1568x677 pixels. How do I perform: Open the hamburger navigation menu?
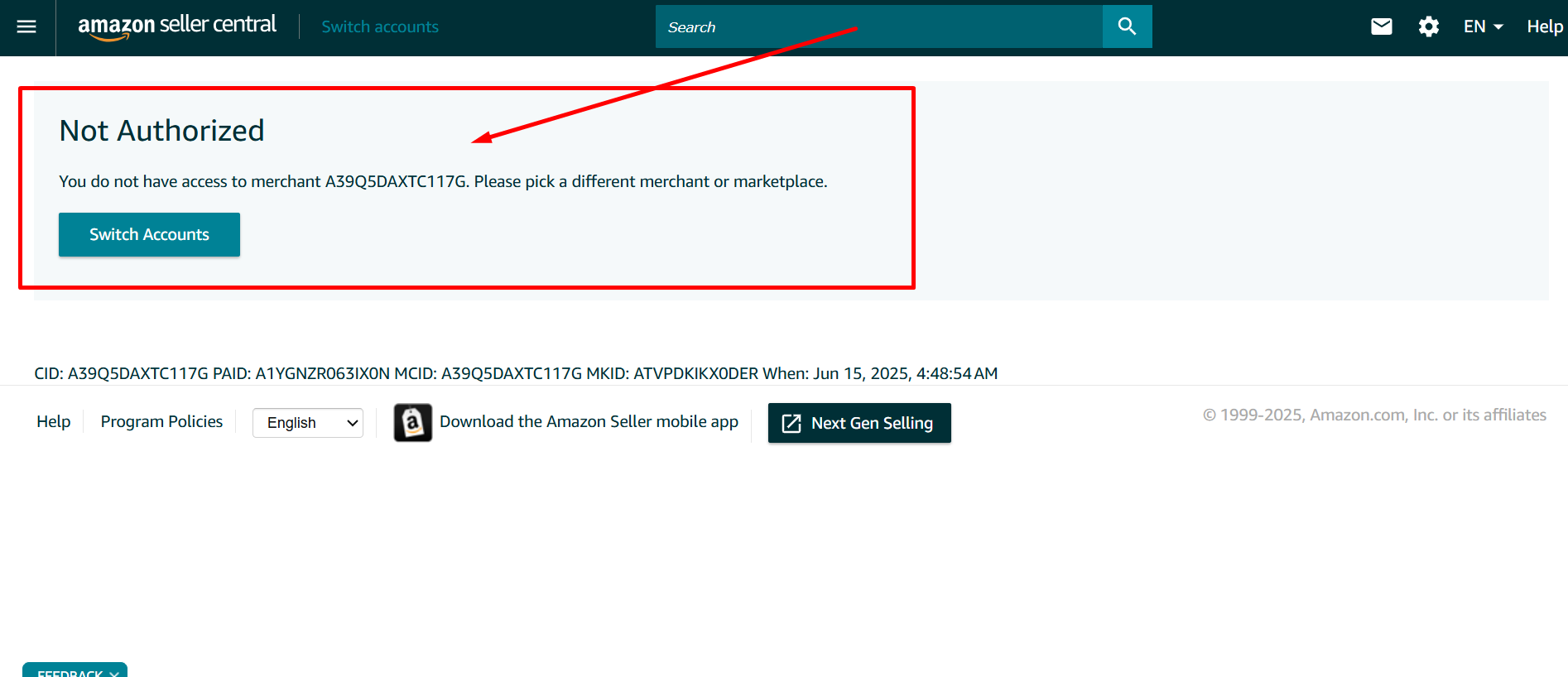click(26, 26)
